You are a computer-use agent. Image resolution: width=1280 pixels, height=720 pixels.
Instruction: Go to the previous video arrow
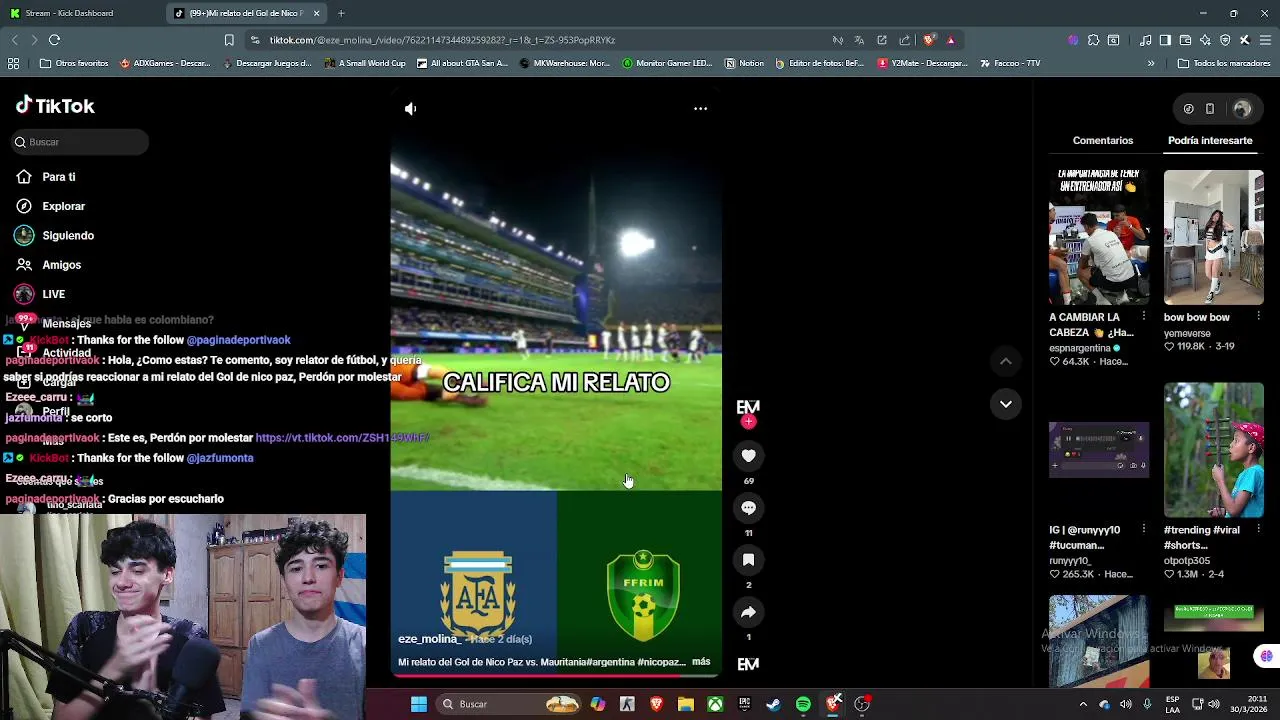(1006, 361)
